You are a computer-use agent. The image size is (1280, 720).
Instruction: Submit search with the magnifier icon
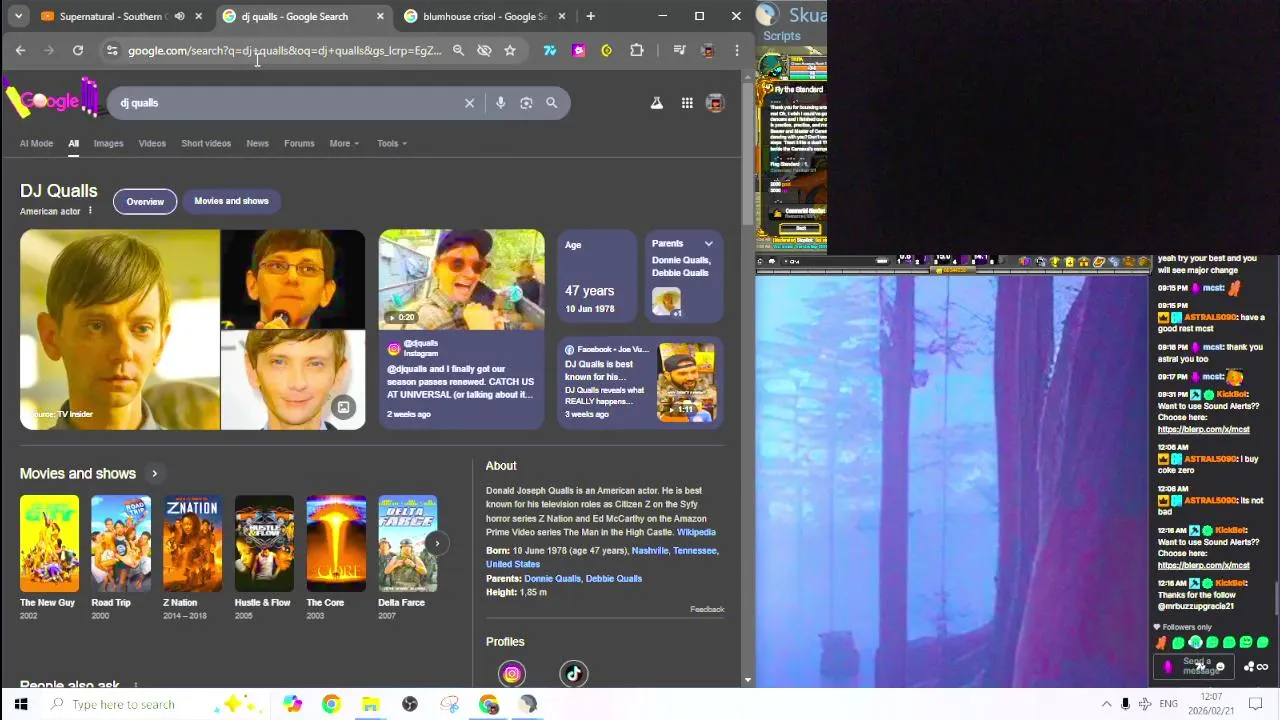pyautogui.click(x=551, y=103)
